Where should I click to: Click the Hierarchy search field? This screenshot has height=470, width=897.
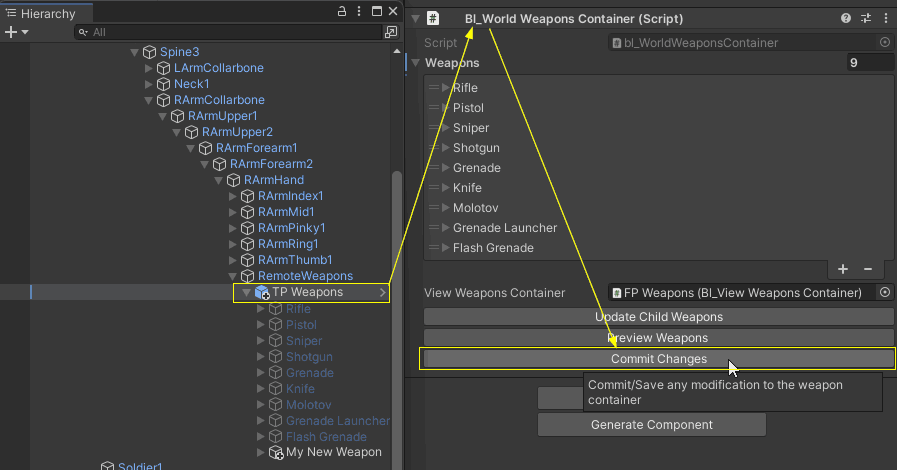230,32
